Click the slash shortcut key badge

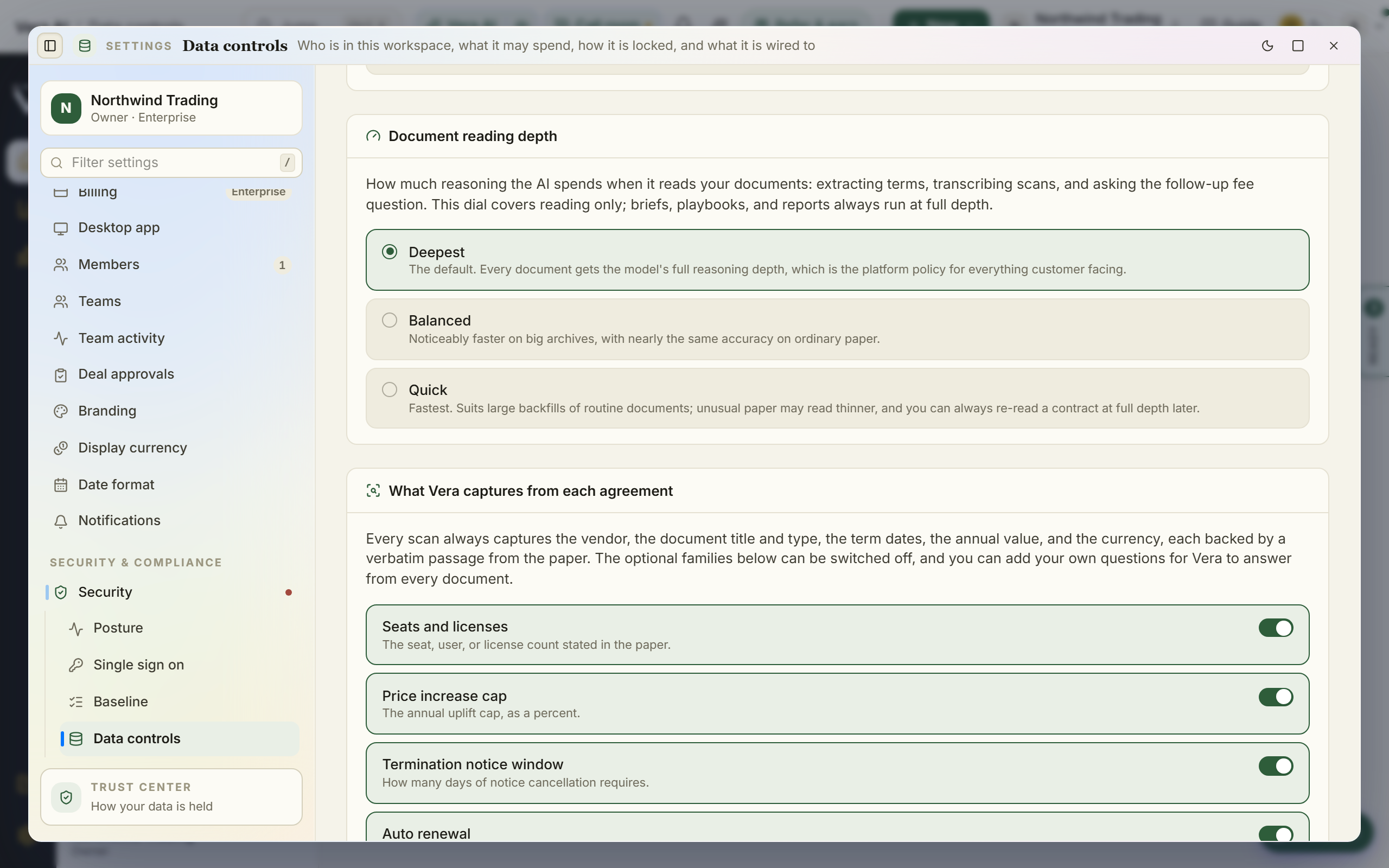point(287,162)
